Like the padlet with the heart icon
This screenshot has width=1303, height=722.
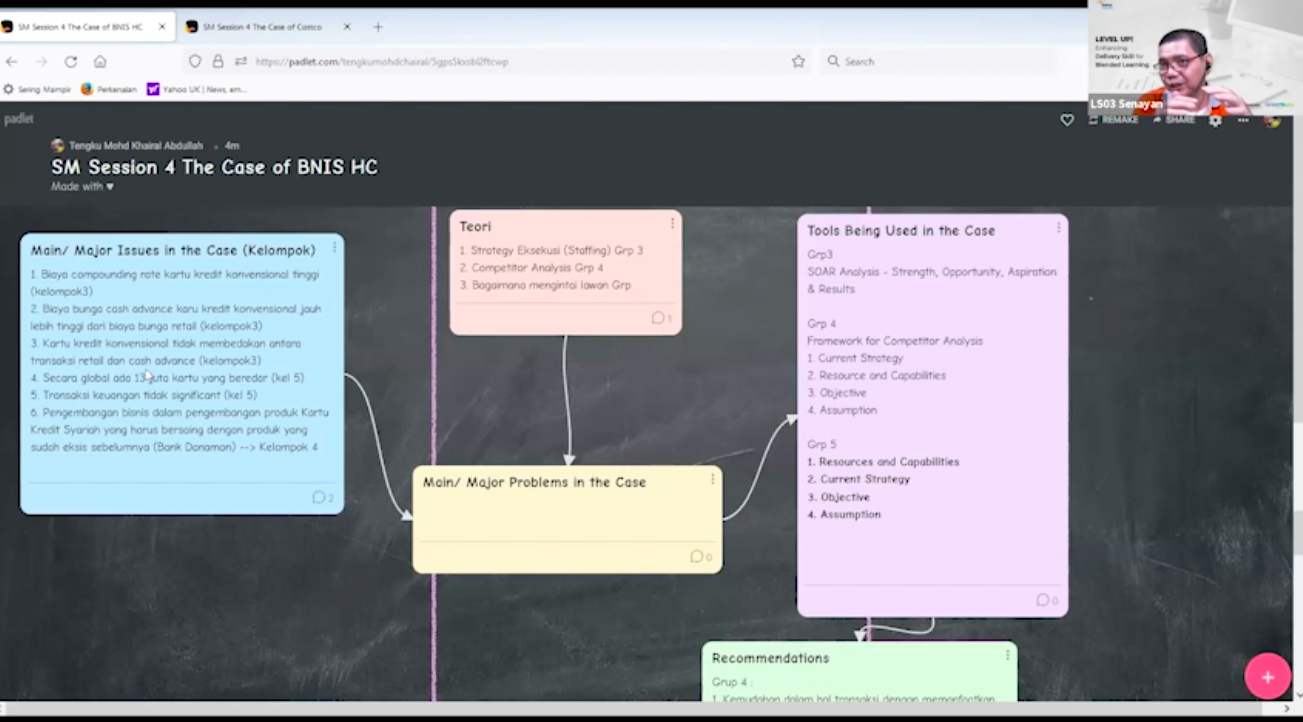pyautogui.click(x=1067, y=120)
